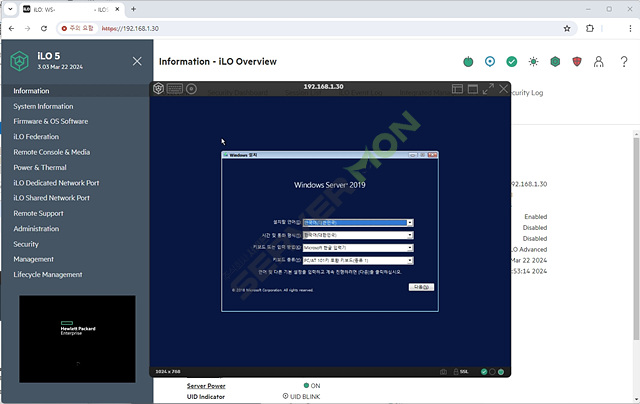Viewport: 640px width, 404px height.
Task: Click Next button in Windows Setup
Action: [x=421, y=287]
